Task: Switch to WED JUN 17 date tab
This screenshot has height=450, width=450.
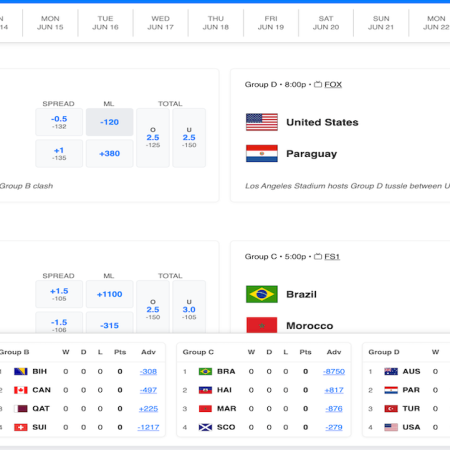Action: point(161,23)
